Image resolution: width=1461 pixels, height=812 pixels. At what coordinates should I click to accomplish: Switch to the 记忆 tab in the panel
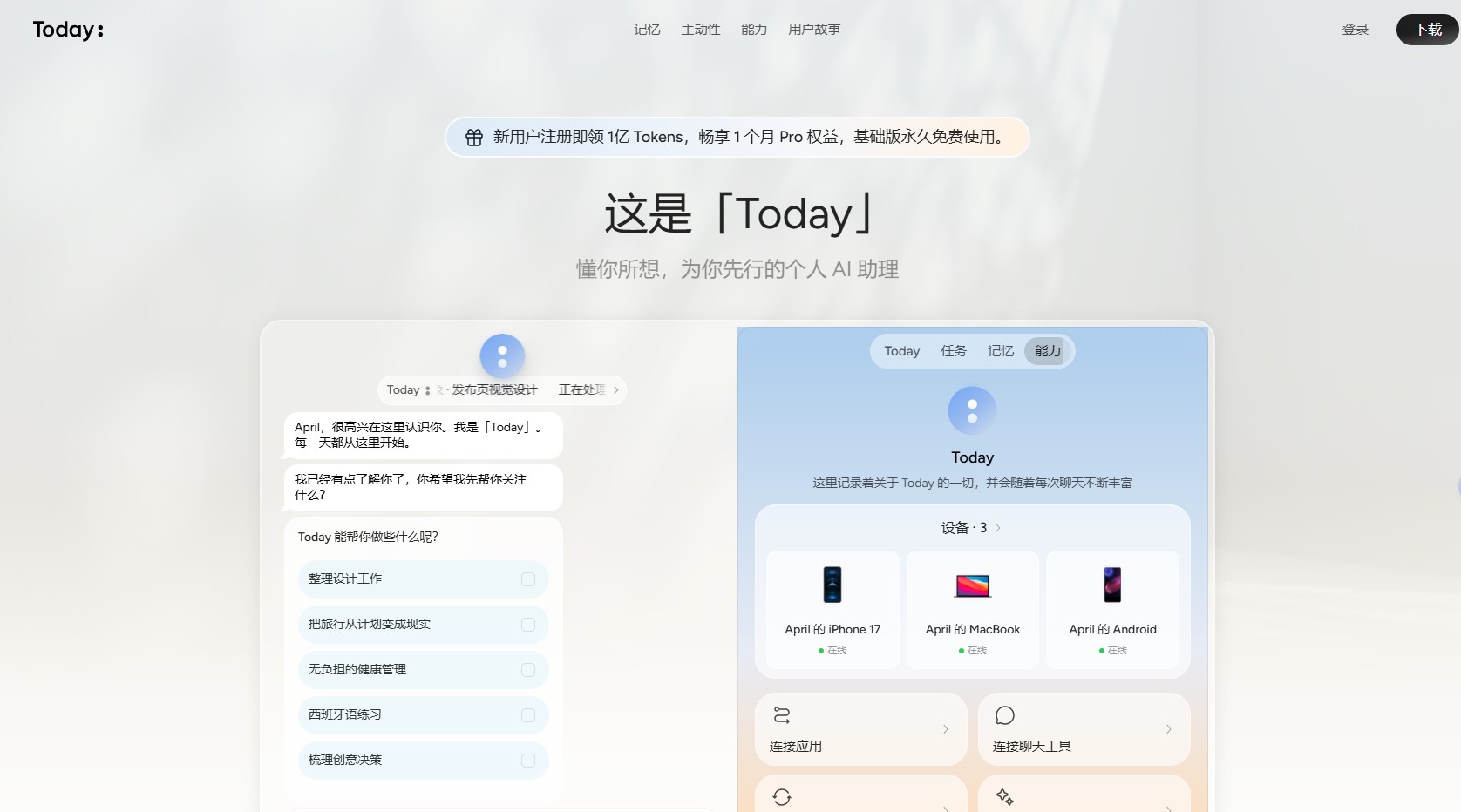point(1001,351)
